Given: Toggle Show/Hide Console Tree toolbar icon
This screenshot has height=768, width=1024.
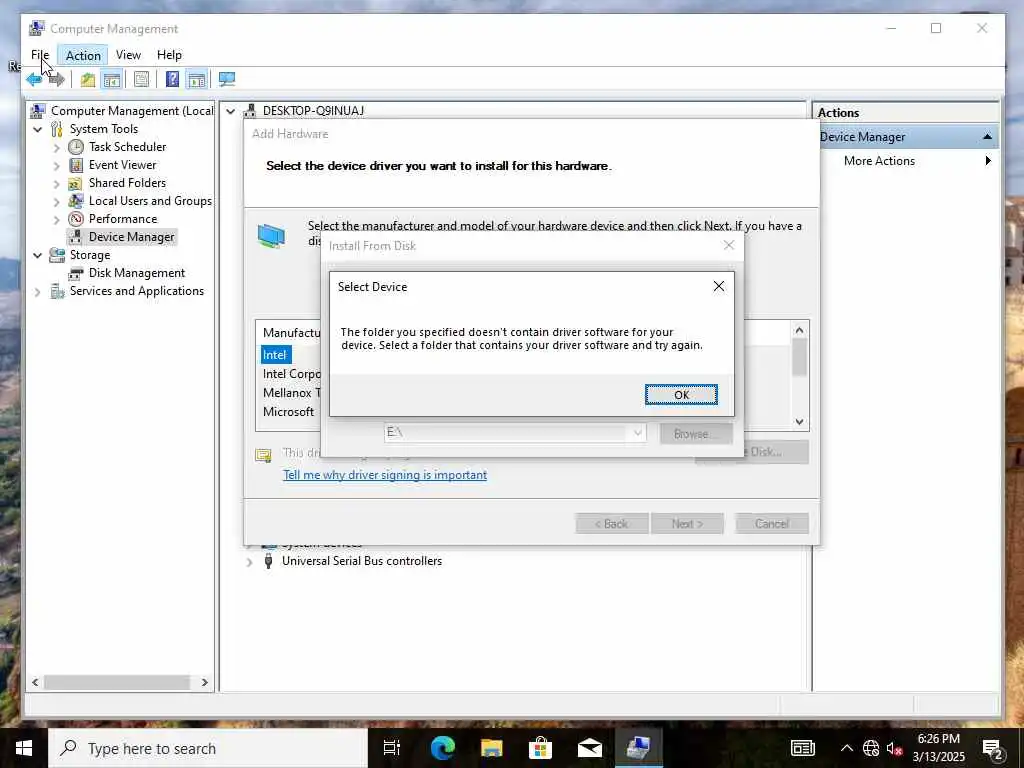Looking at the screenshot, I should [x=112, y=80].
